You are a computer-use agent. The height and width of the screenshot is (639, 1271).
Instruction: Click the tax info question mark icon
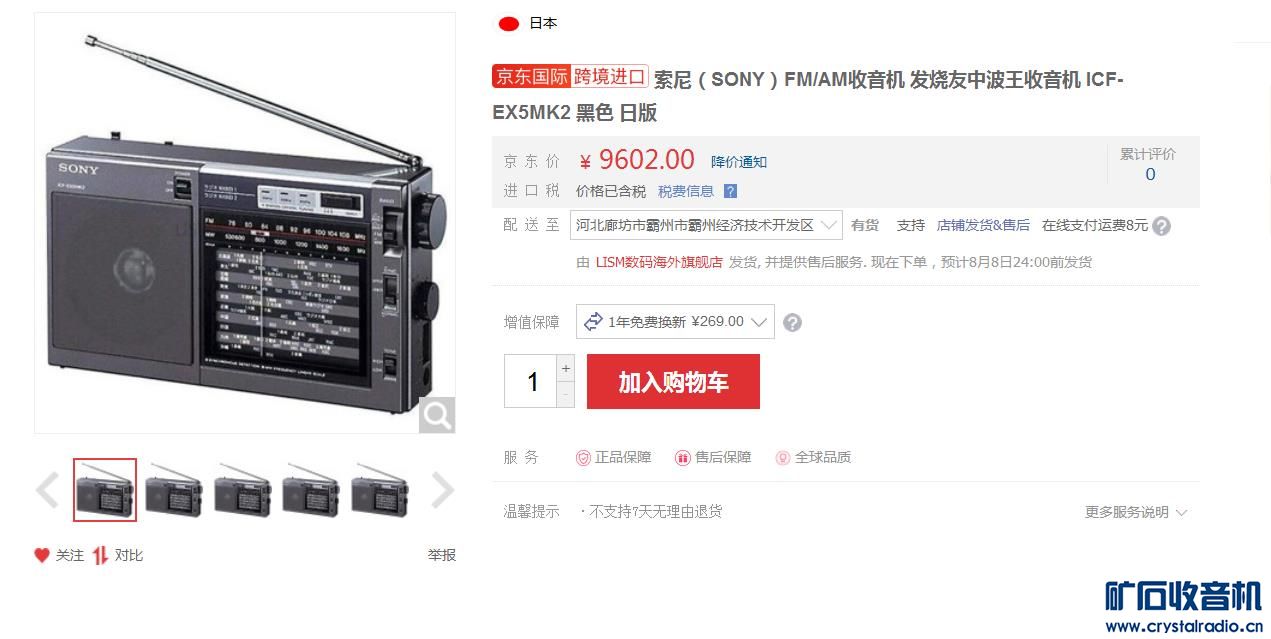730,191
